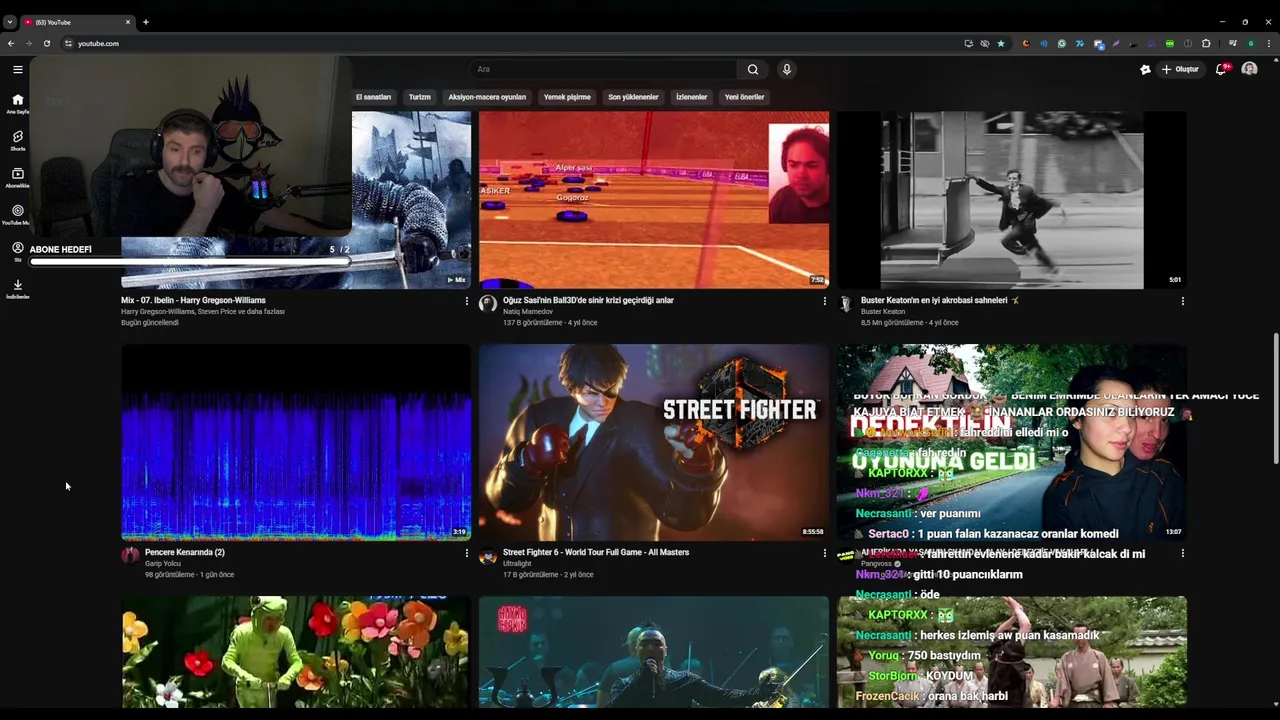Viewport: 1280px width, 720px height.
Task: Open Garip Yolcu channel name
Action: [163, 563]
